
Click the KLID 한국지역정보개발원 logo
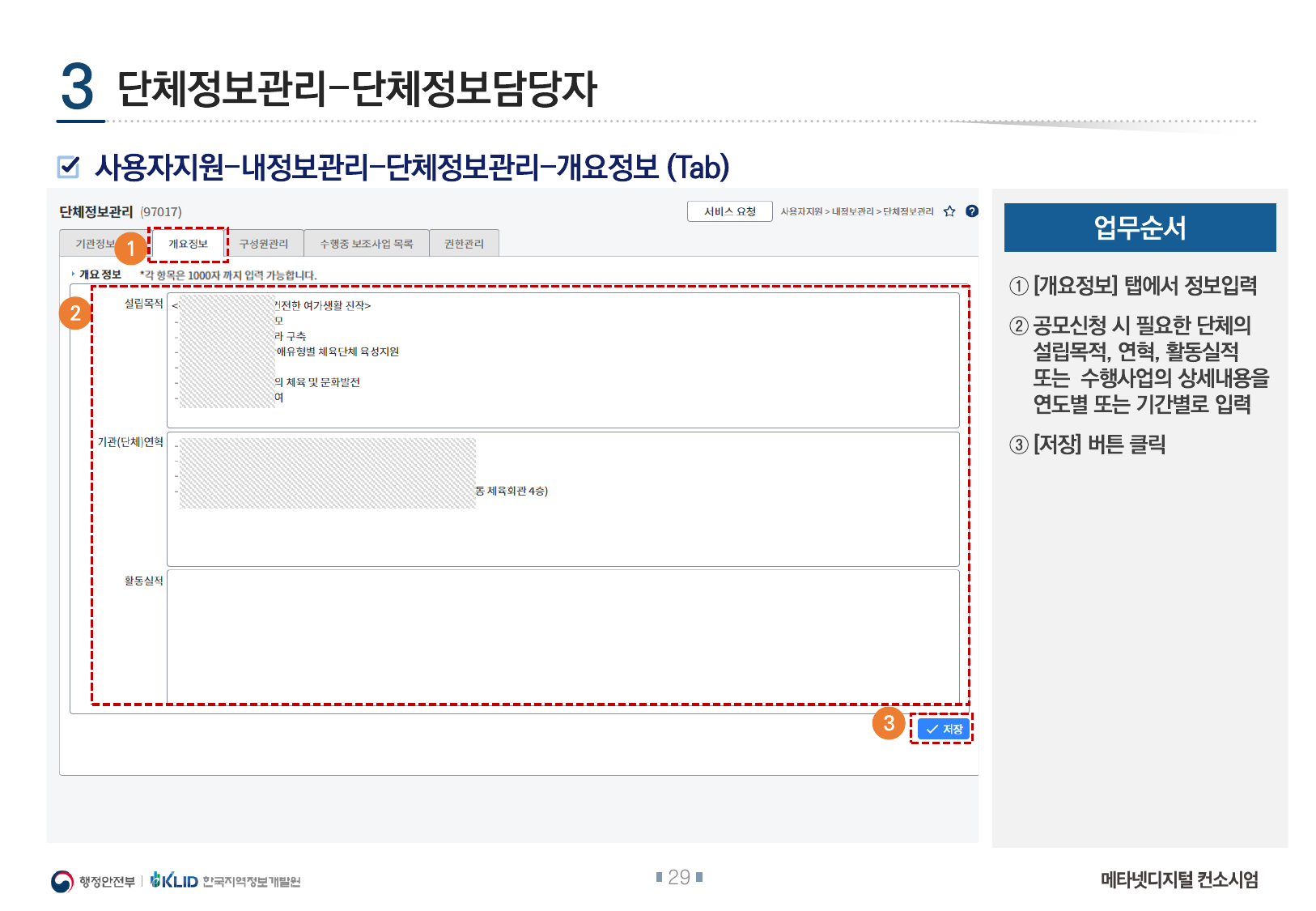tap(226, 881)
